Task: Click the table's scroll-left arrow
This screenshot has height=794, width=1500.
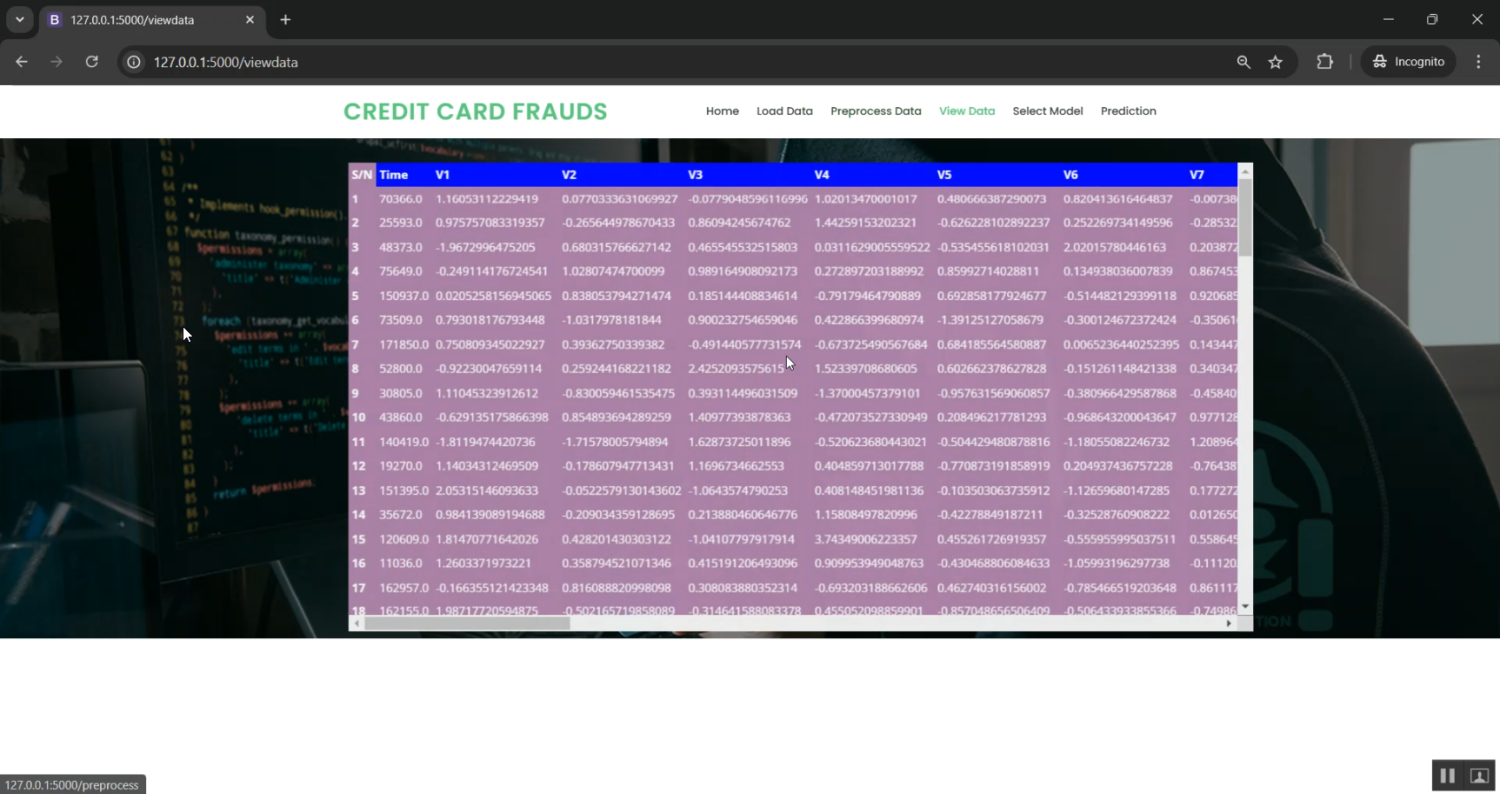Action: click(356, 623)
